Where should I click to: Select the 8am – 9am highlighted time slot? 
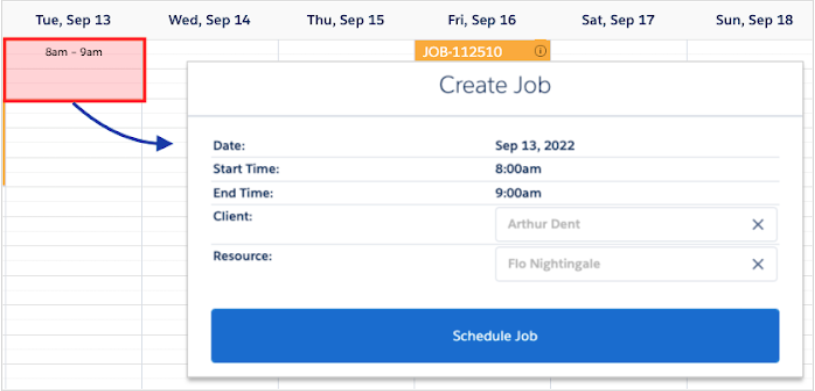[74, 70]
